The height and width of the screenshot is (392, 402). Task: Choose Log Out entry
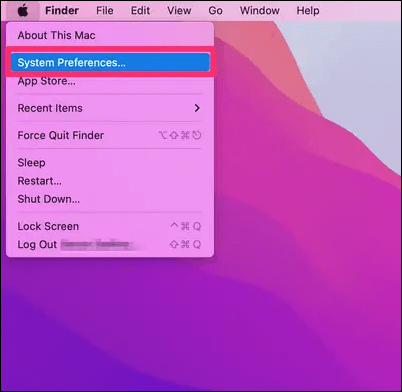coord(110,245)
